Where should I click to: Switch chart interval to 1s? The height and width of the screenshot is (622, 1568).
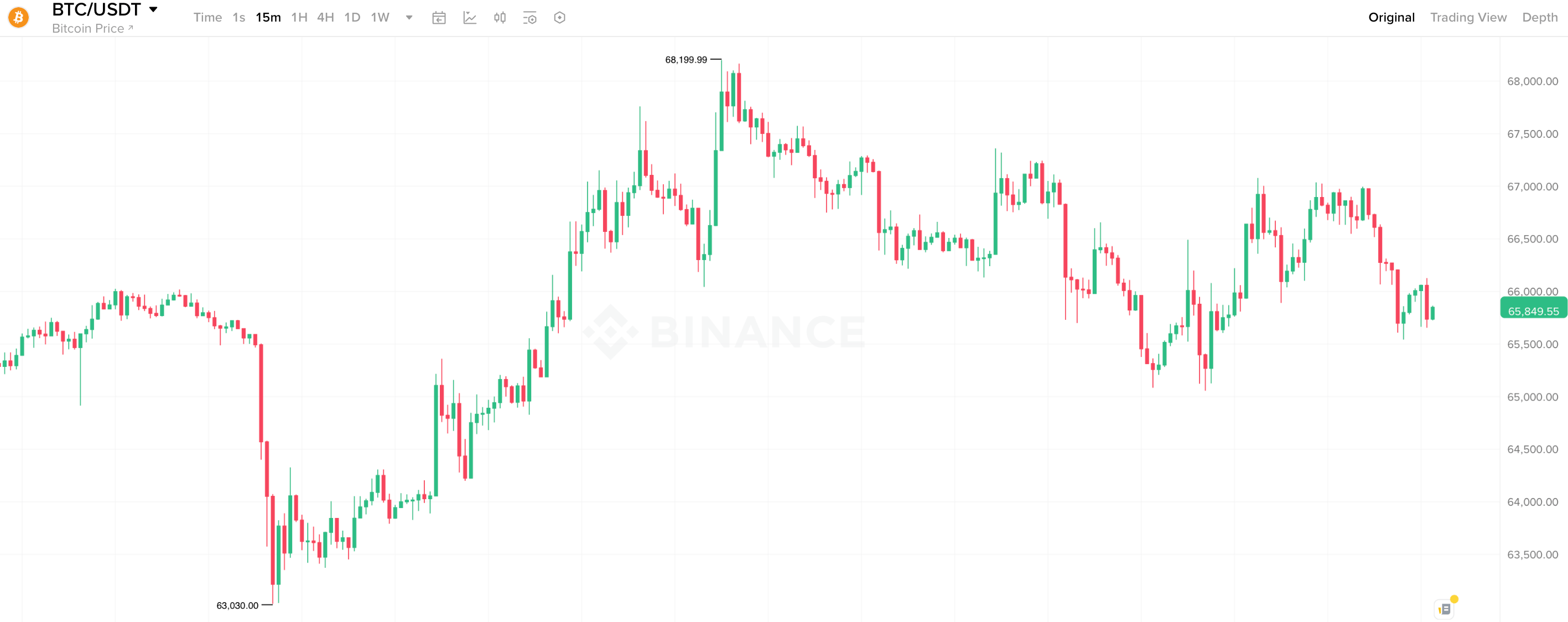point(238,18)
